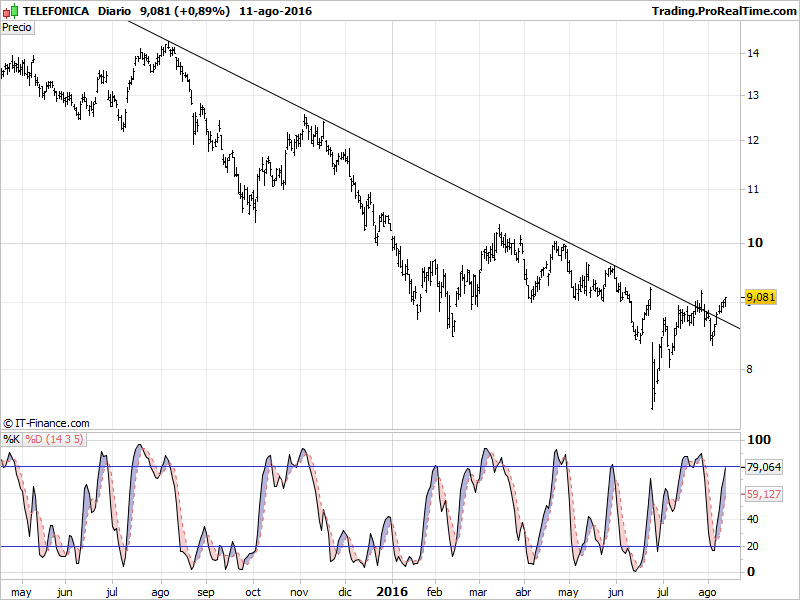Click the red 59,127 %D value tag
The height and width of the screenshot is (600, 800).
tap(763, 494)
